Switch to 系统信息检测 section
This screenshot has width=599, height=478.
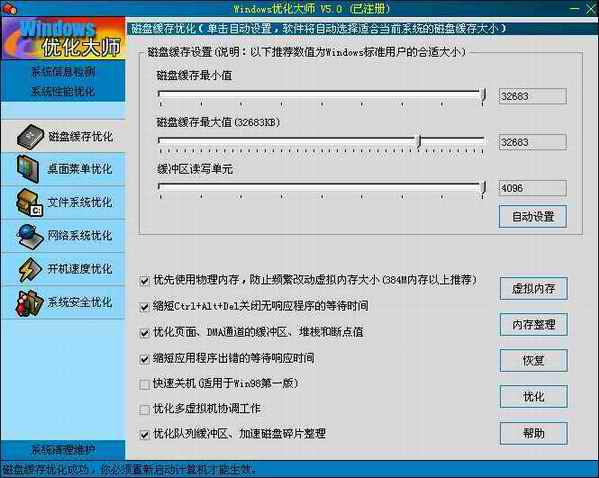[63, 71]
